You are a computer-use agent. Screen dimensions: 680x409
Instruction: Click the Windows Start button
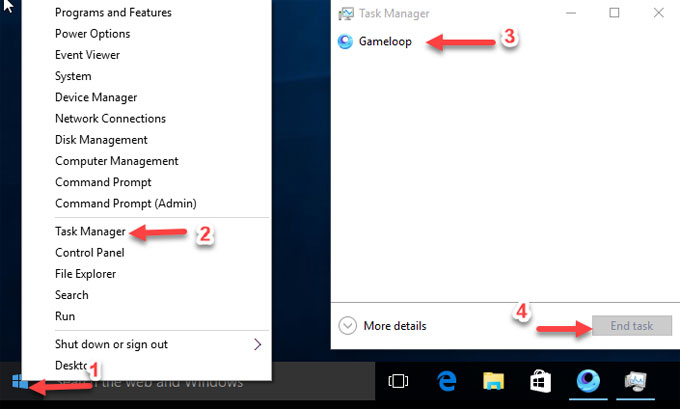(x=20, y=382)
